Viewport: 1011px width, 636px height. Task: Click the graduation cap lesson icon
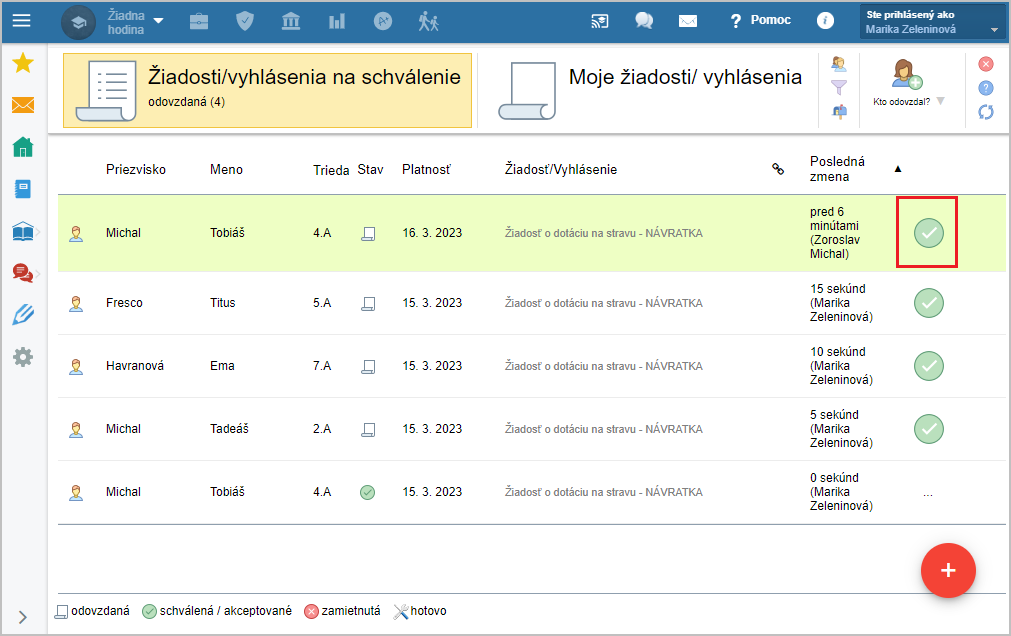click(x=78, y=22)
